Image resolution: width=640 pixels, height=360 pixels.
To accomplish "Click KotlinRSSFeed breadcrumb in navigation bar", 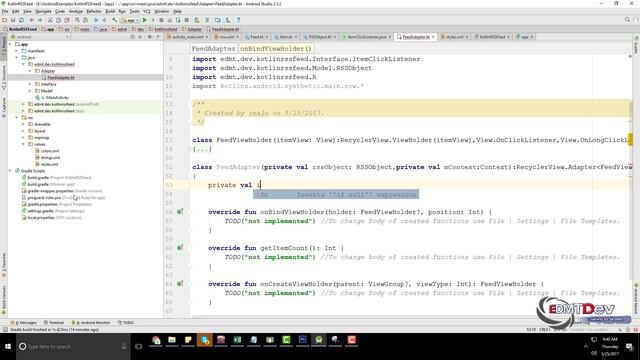I will pos(20,29).
